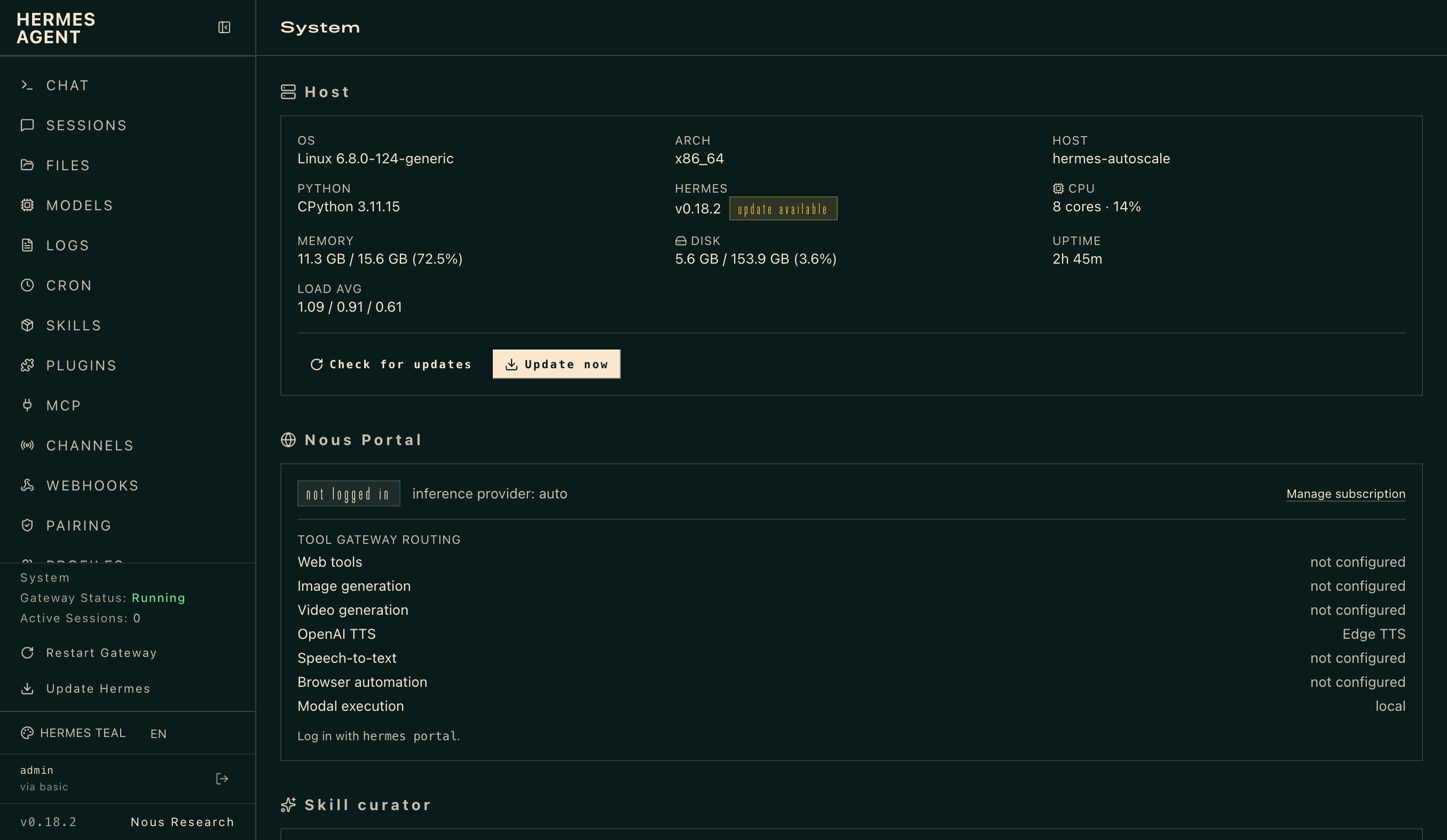Click the Channels broadcast icon
This screenshot has width=1447, height=840.
[27, 445]
